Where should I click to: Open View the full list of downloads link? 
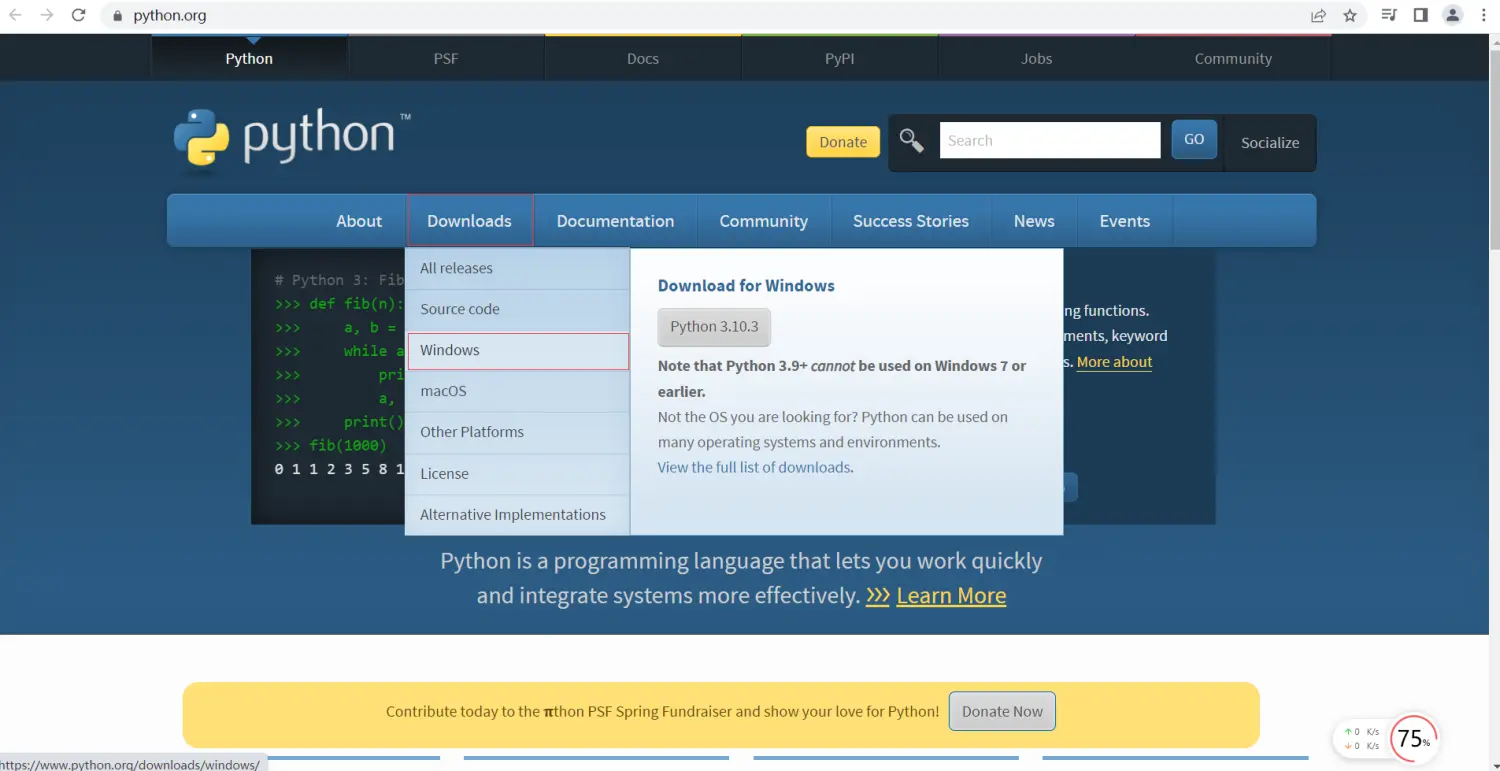pyautogui.click(x=754, y=467)
